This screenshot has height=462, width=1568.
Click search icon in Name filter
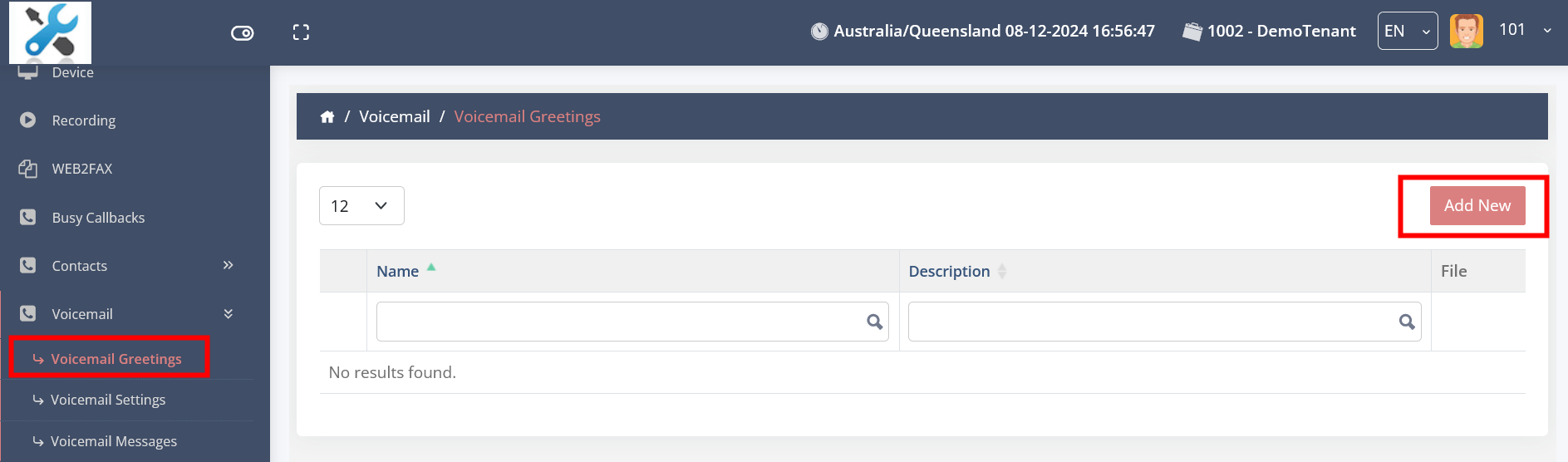pyautogui.click(x=874, y=322)
